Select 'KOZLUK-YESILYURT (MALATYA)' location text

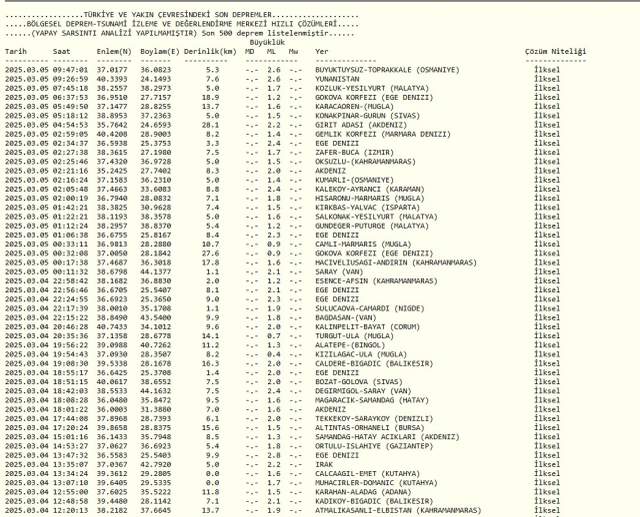[x=372, y=88]
